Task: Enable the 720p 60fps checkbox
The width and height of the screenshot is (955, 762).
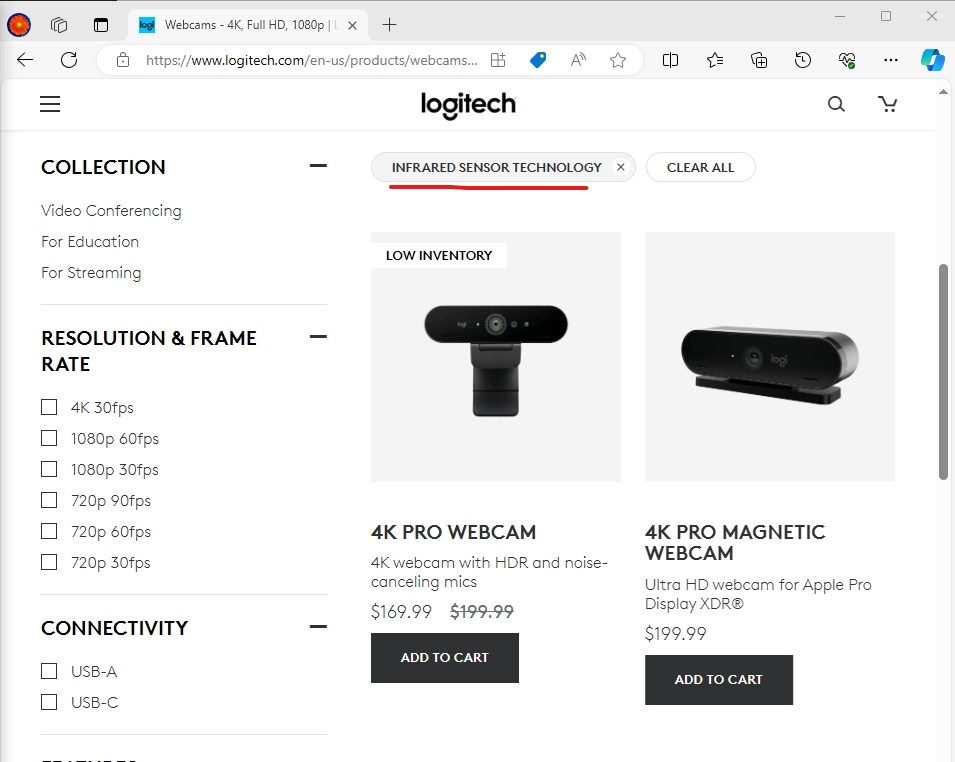Action: (x=49, y=531)
